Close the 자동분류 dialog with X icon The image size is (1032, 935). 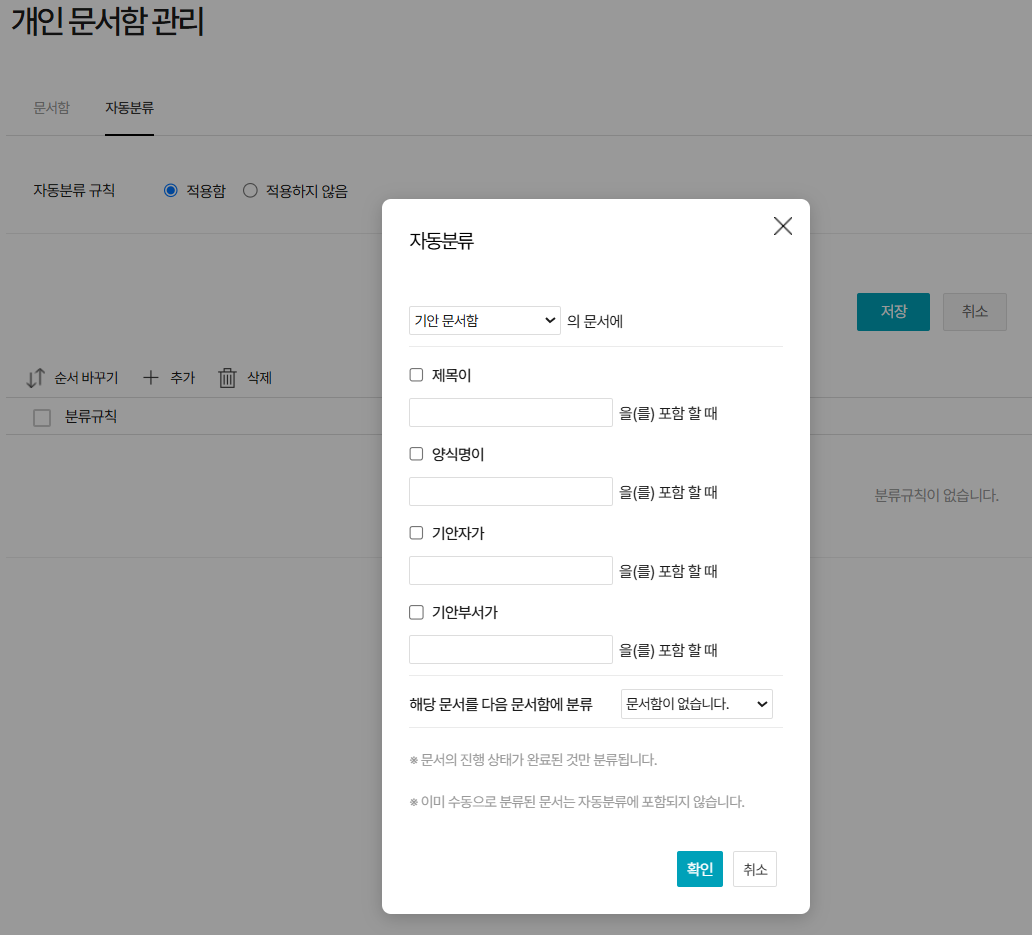[x=783, y=226]
